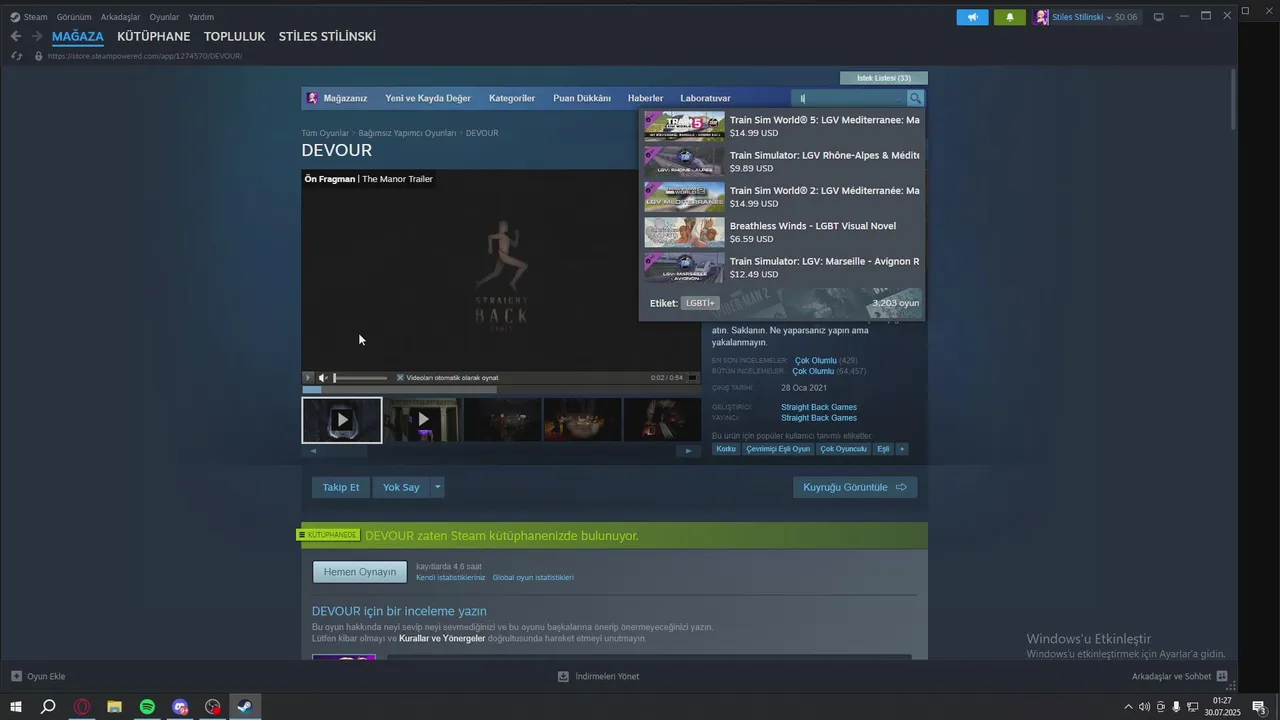Go forward with the navigation arrow

pos(37,36)
